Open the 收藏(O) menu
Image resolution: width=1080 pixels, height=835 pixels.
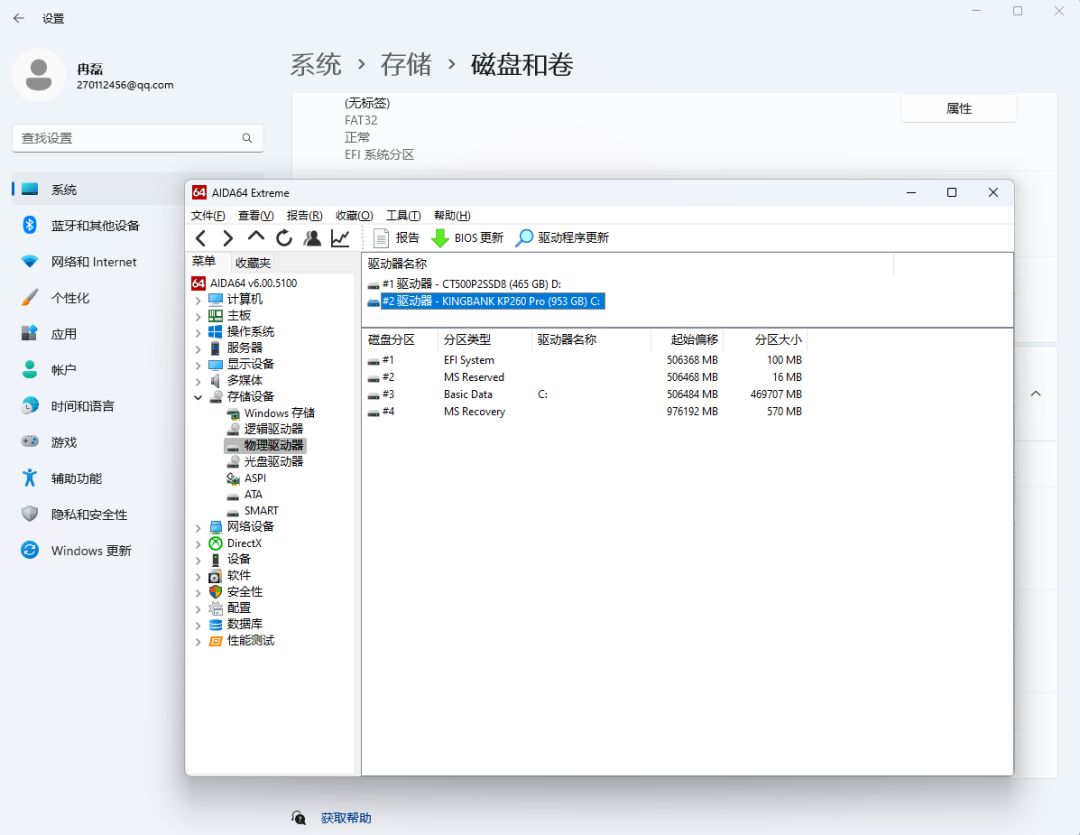coord(354,216)
